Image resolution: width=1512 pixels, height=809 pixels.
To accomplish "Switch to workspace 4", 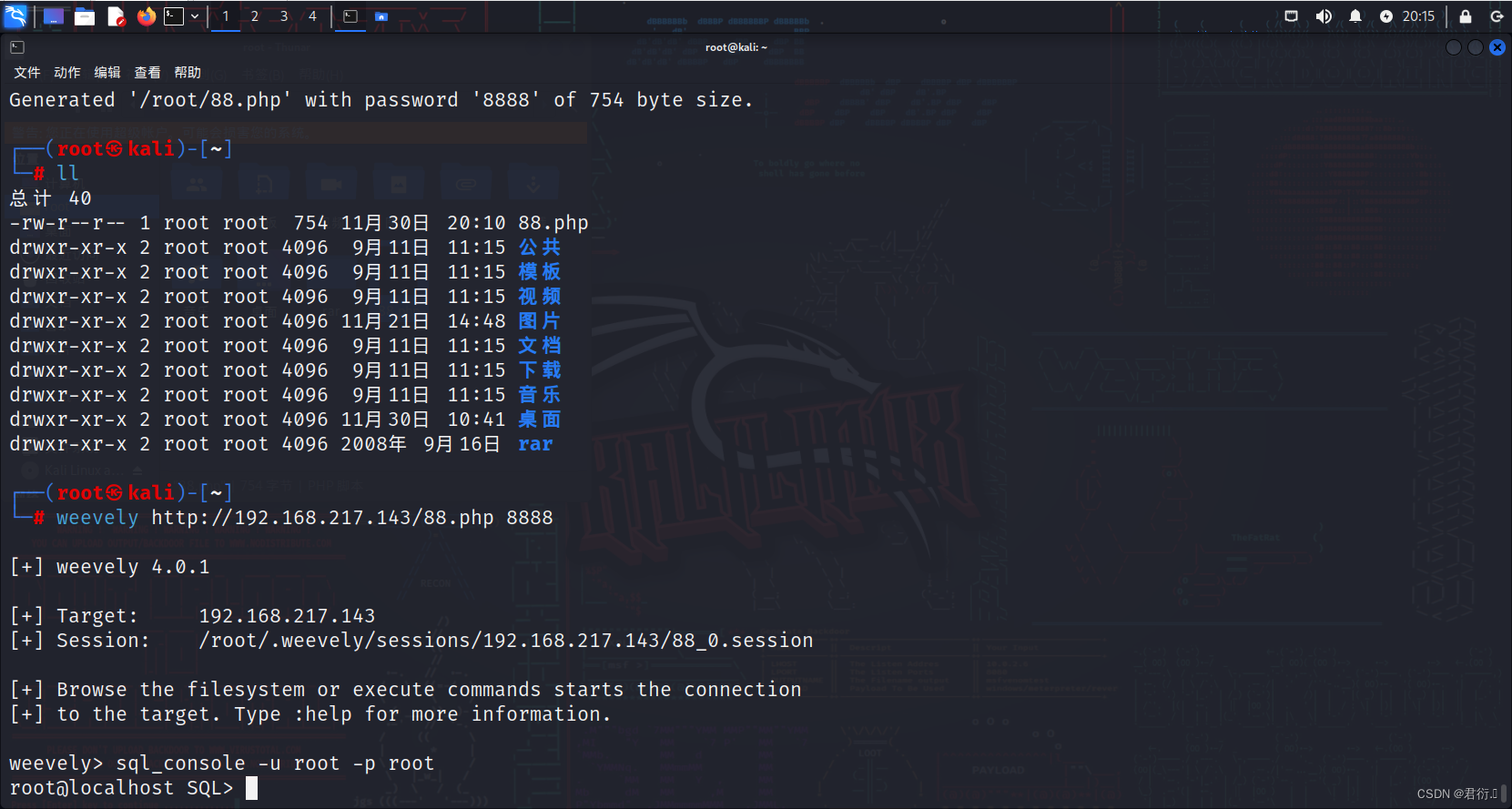I will [312, 16].
